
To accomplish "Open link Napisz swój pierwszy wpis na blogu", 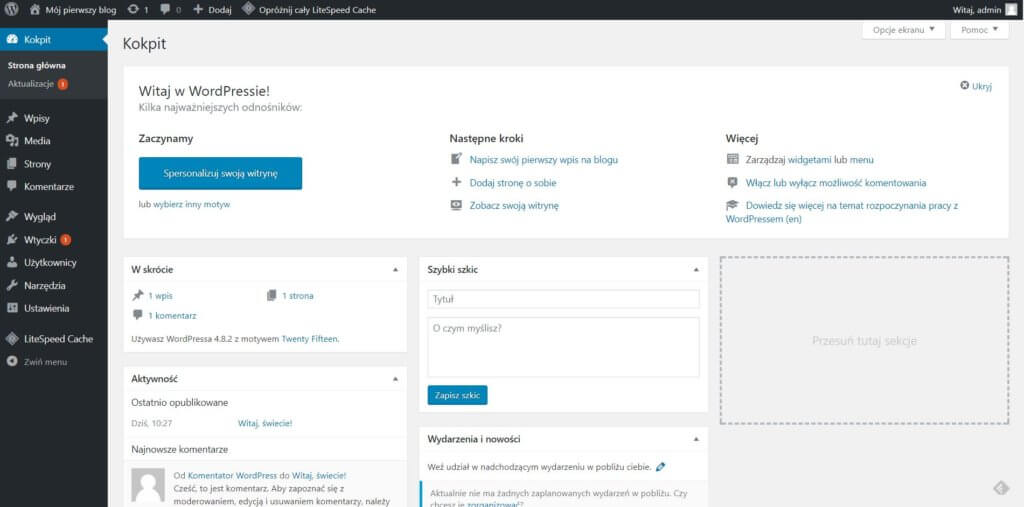I will (543, 159).
